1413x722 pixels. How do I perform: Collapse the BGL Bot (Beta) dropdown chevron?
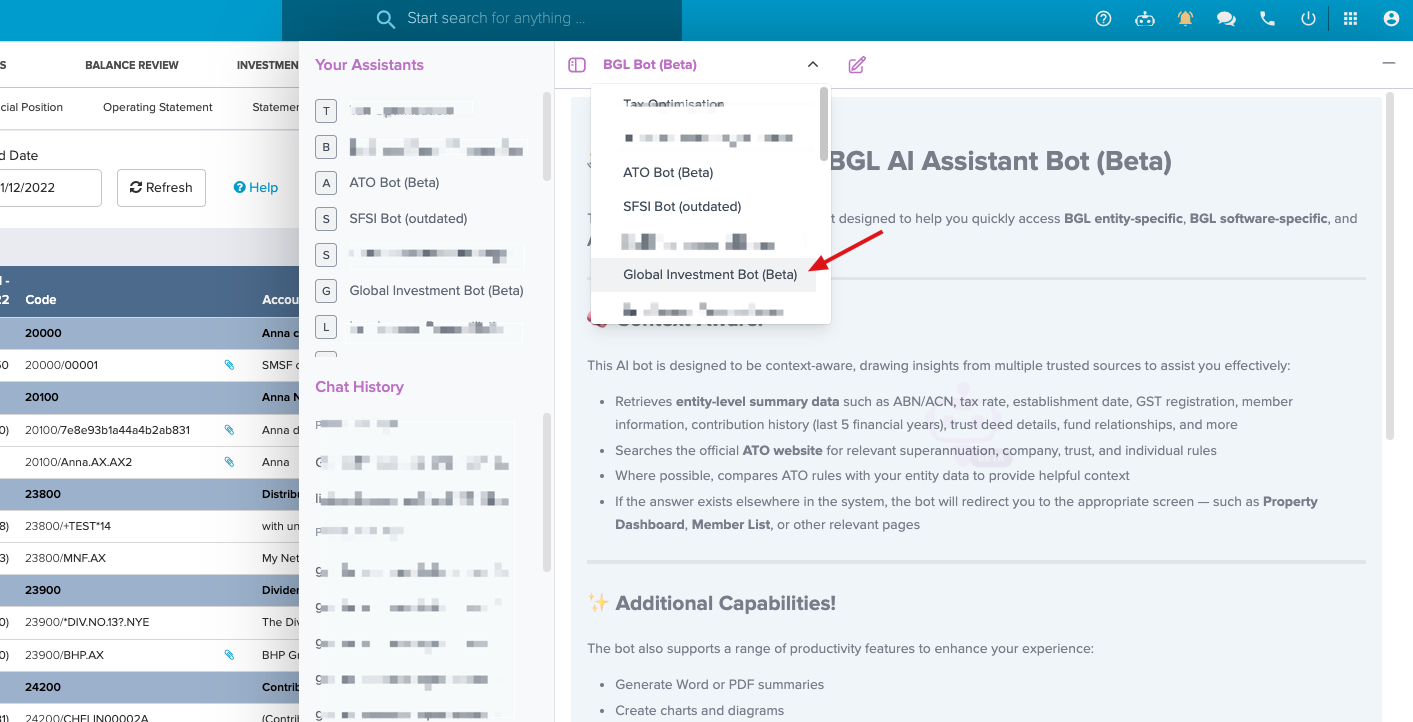click(x=813, y=65)
